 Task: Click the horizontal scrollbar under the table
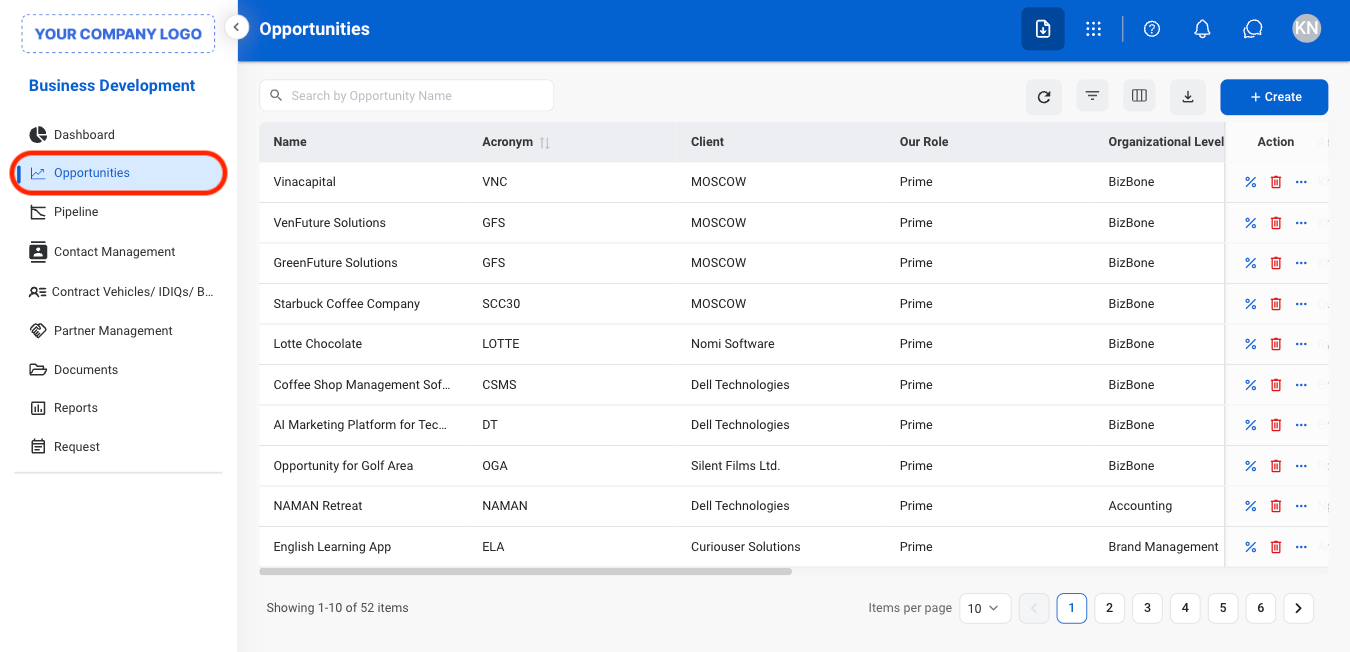525,572
